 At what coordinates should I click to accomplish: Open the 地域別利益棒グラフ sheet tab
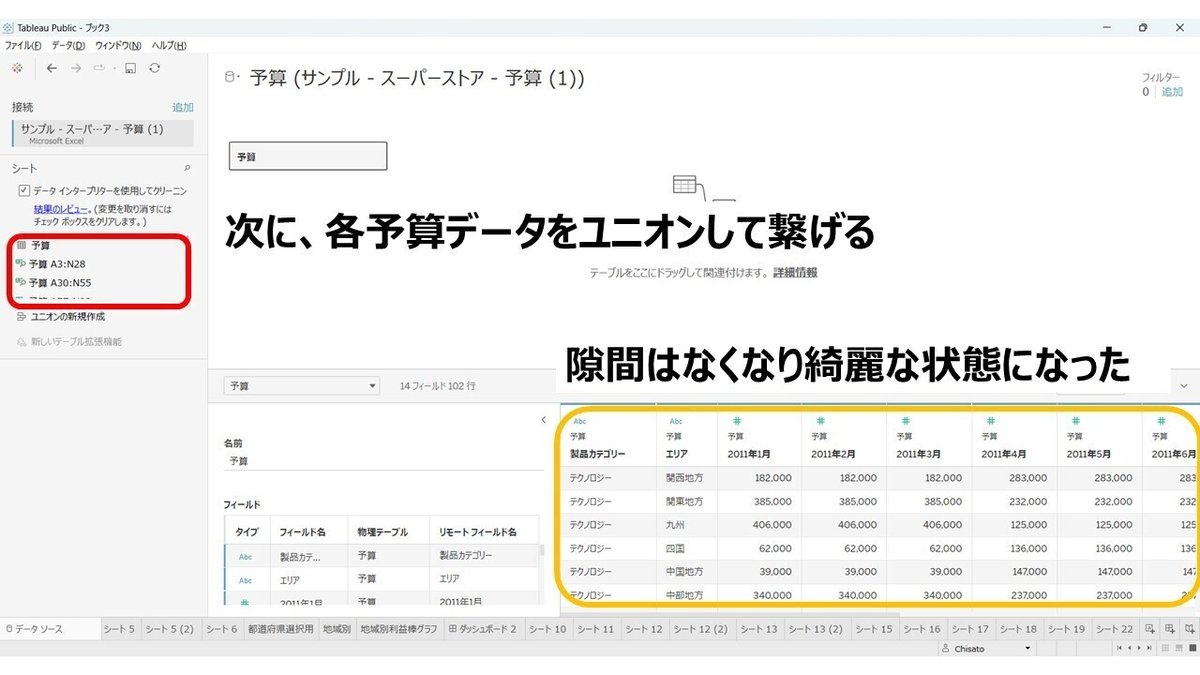(x=399, y=629)
